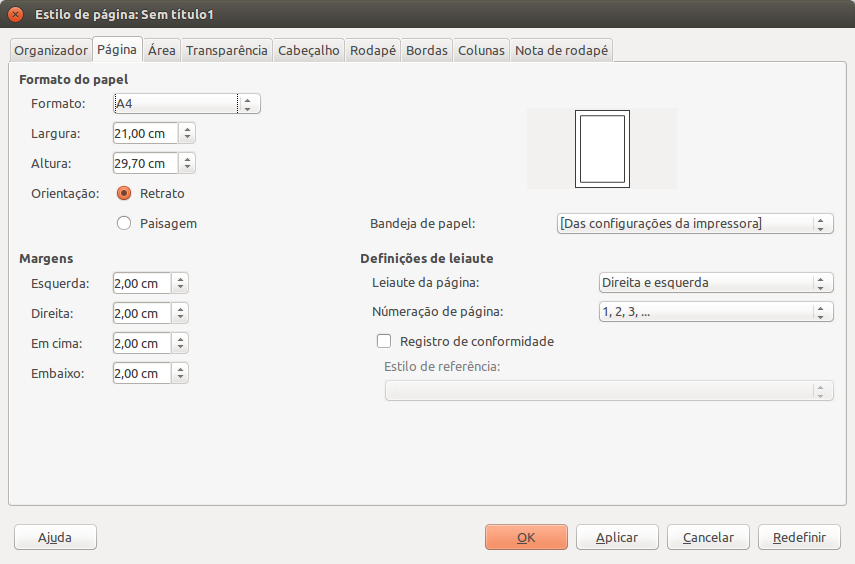
Task: Confirm with the OK button
Action: pos(526,537)
